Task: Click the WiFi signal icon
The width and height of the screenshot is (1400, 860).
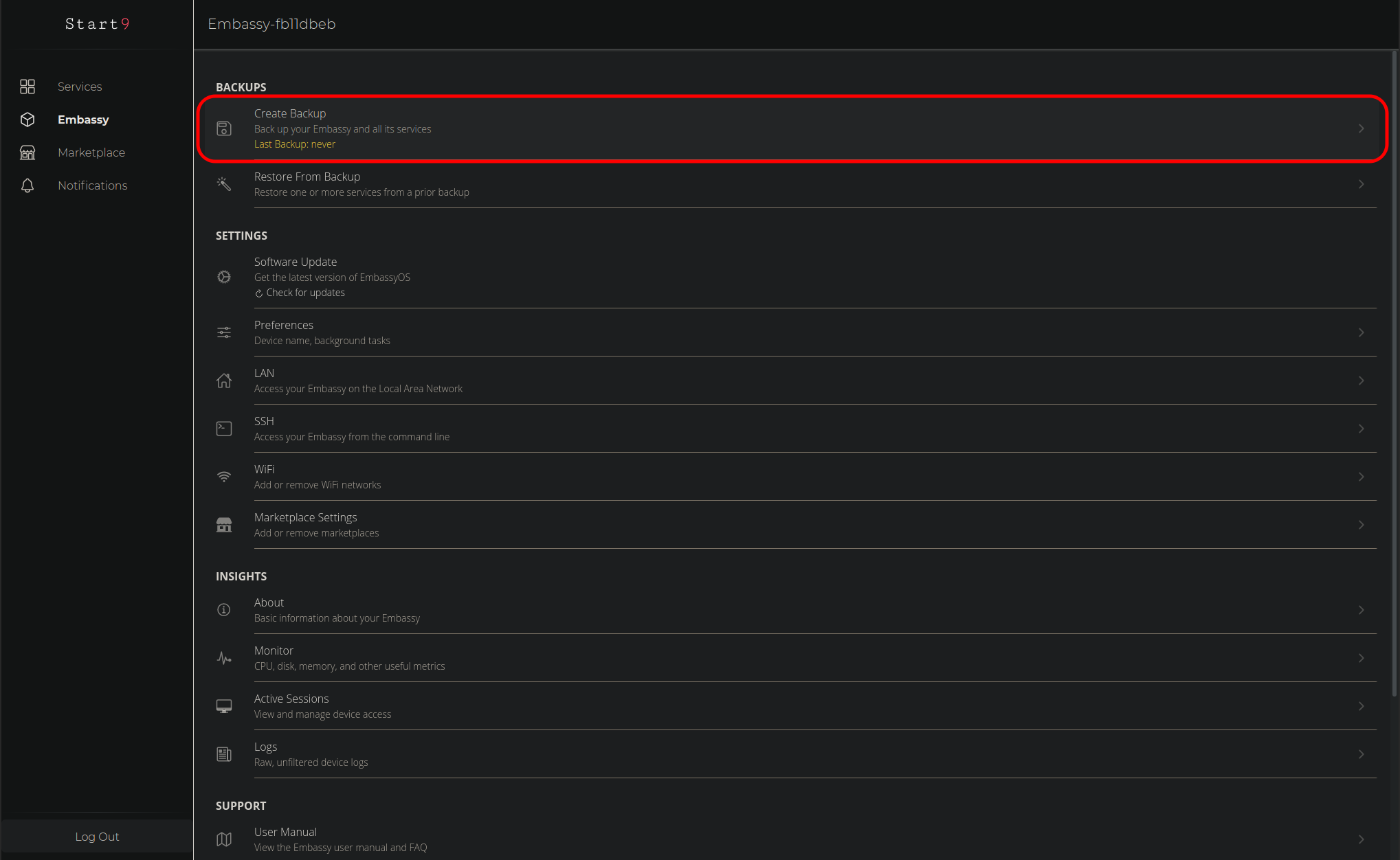Action: tap(224, 477)
